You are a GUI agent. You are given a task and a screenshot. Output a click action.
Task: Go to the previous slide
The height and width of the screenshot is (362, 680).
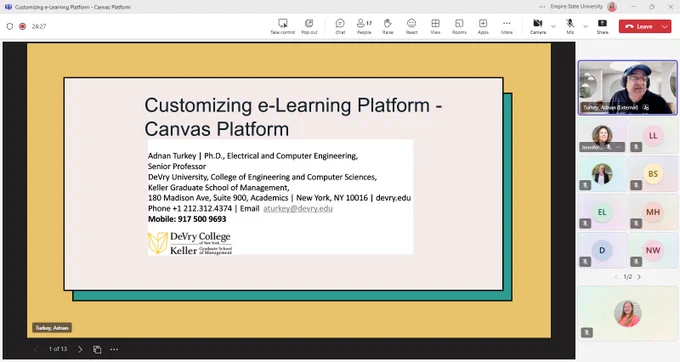(36, 349)
